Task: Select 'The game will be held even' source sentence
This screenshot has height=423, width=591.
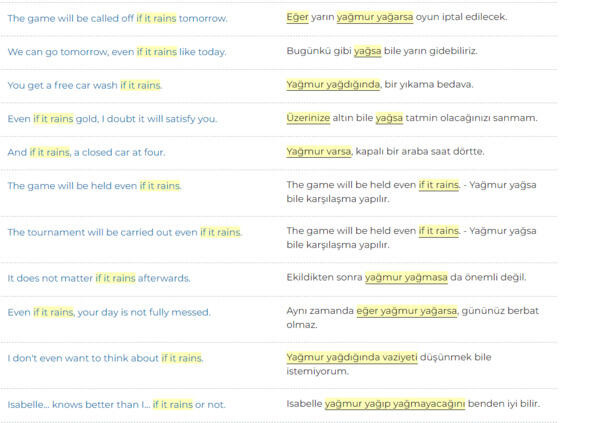Action: click(x=95, y=186)
